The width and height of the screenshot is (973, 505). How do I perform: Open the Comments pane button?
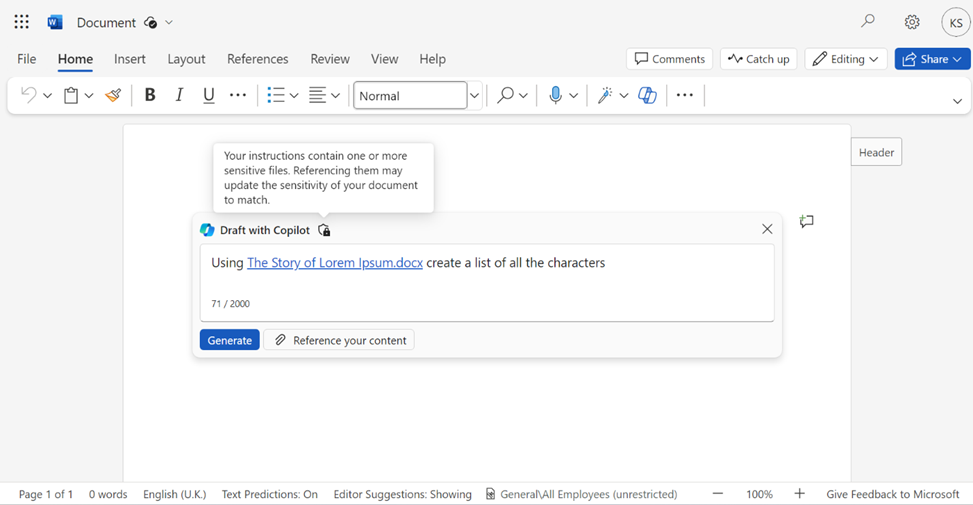point(670,59)
